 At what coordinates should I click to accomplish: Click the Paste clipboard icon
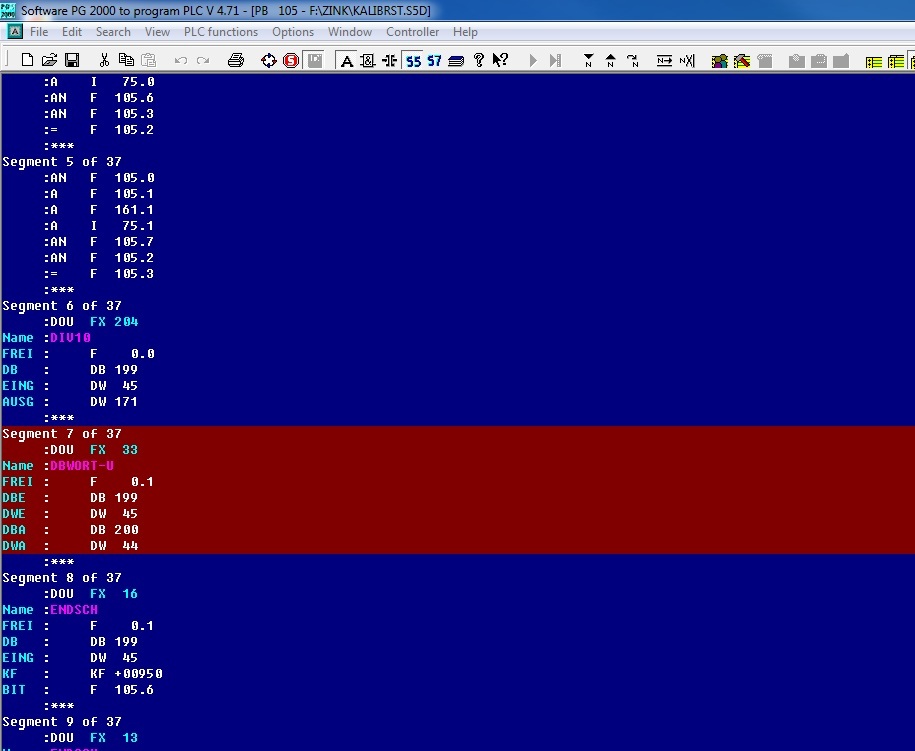click(x=149, y=60)
